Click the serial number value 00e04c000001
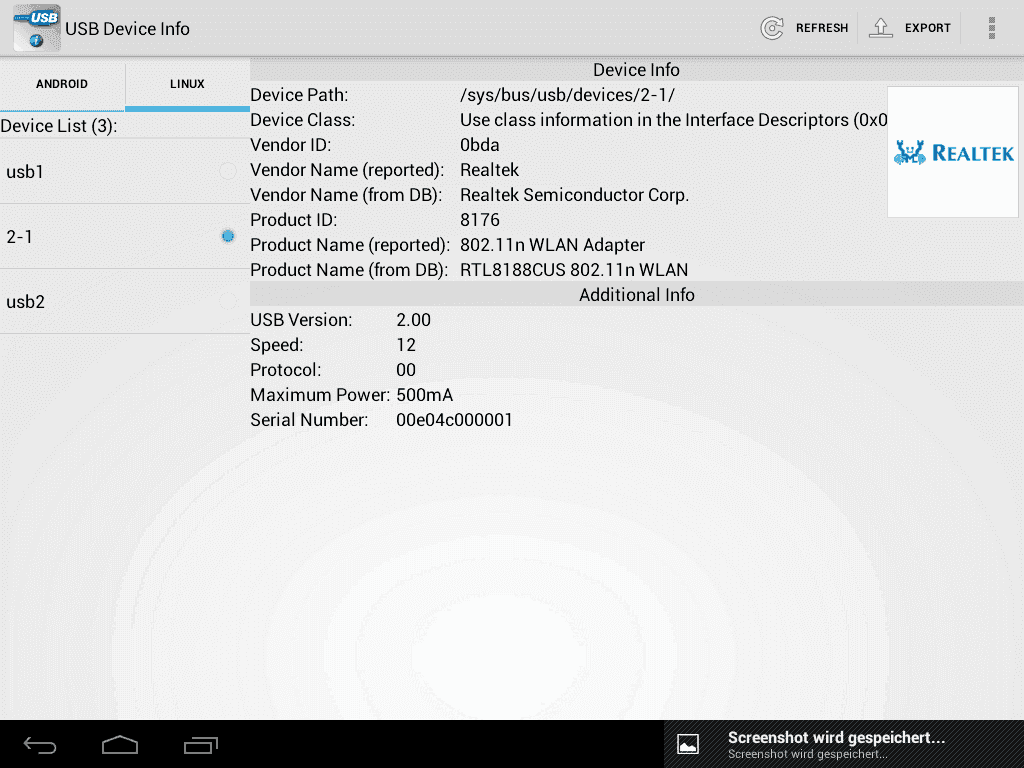The height and width of the screenshot is (768, 1024). point(454,420)
